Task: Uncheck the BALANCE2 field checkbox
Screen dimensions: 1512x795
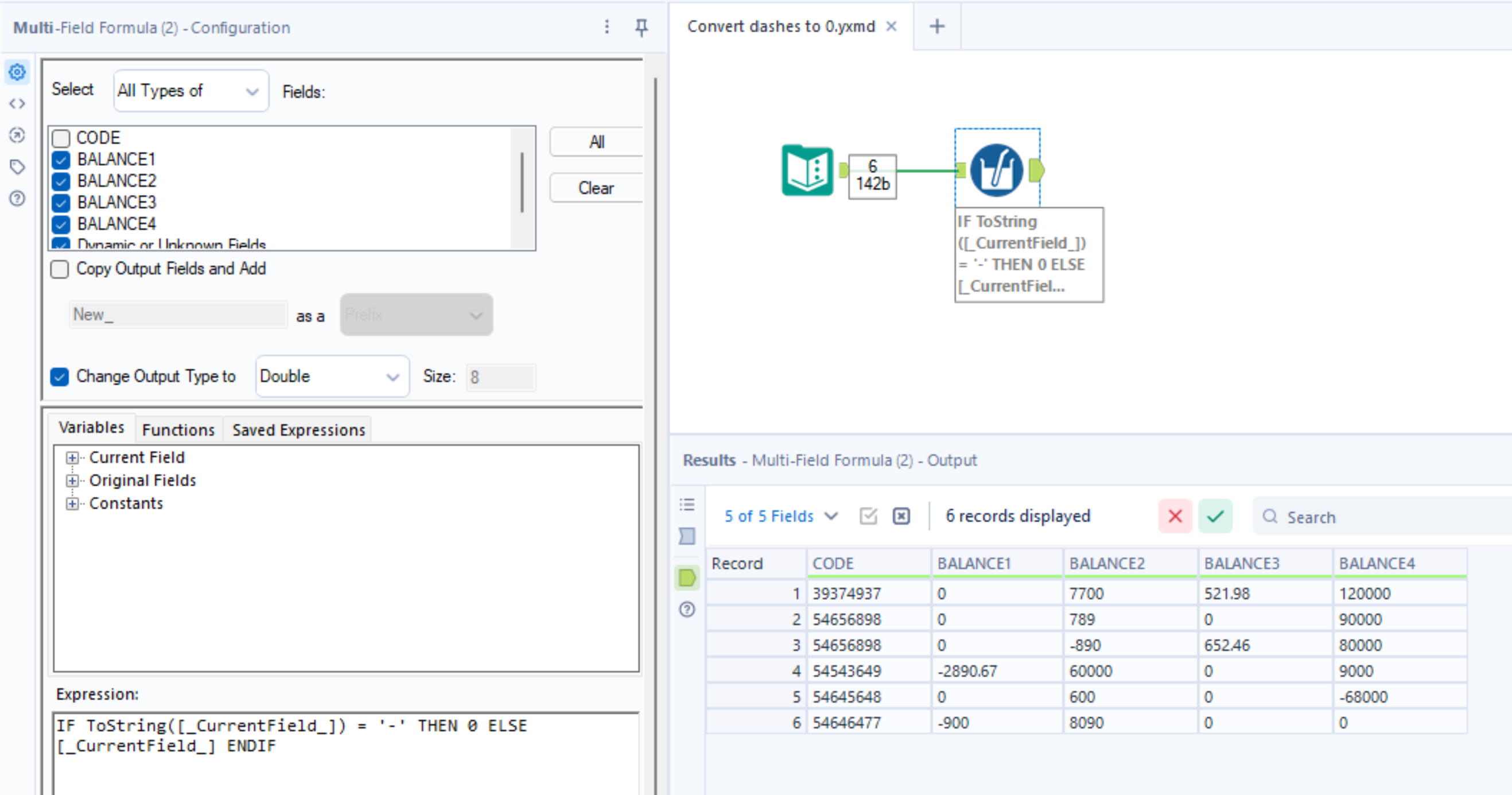Action: (61, 181)
